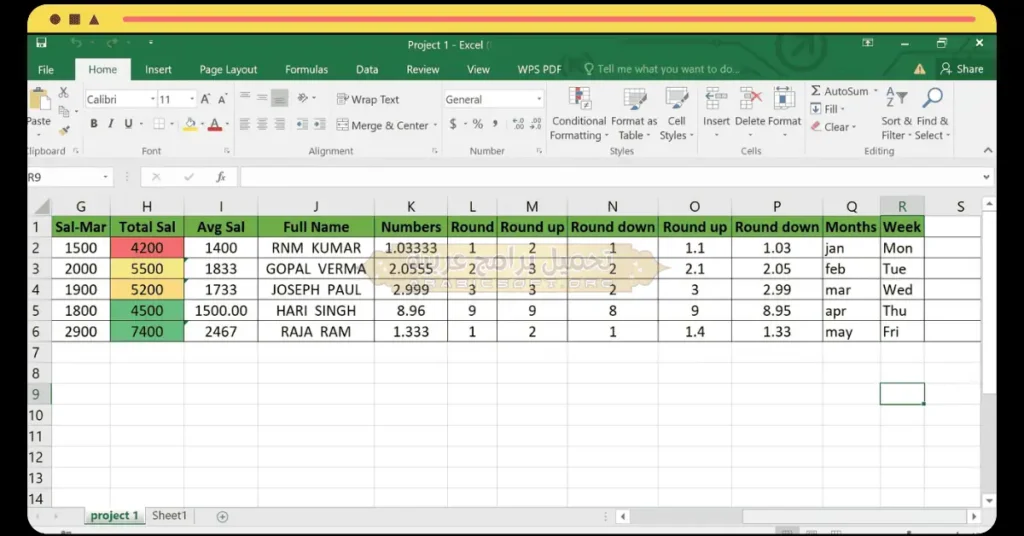Apply the yellow Fill Color bucket
The height and width of the screenshot is (536, 1024).
click(x=190, y=124)
